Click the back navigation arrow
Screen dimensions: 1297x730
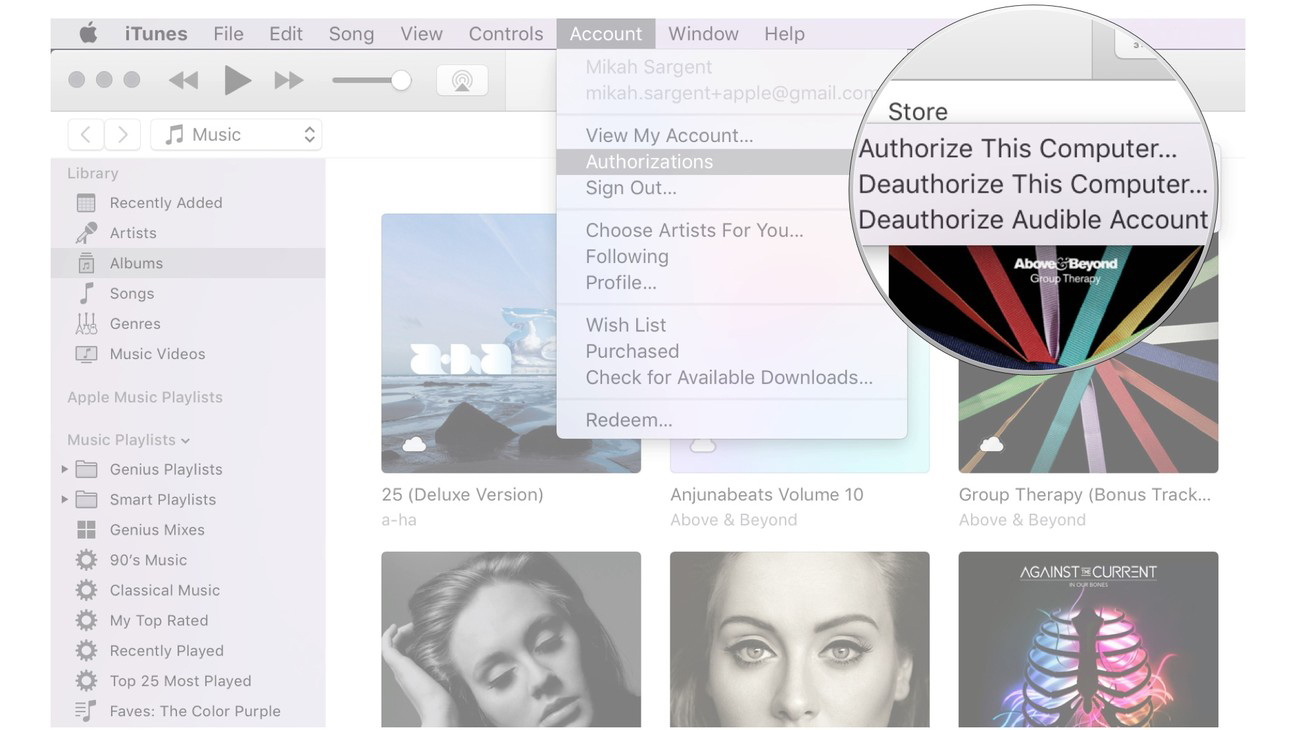pos(86,134)
